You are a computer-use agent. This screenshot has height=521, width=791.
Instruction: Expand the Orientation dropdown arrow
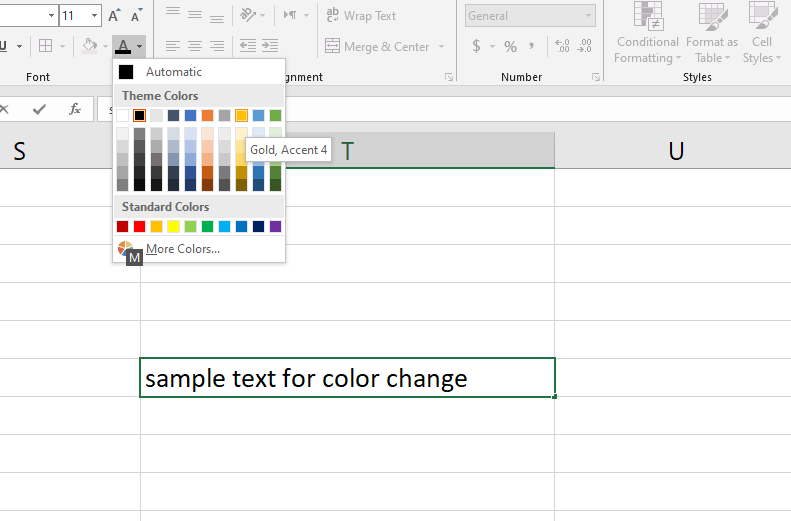[x=263, y=16]
